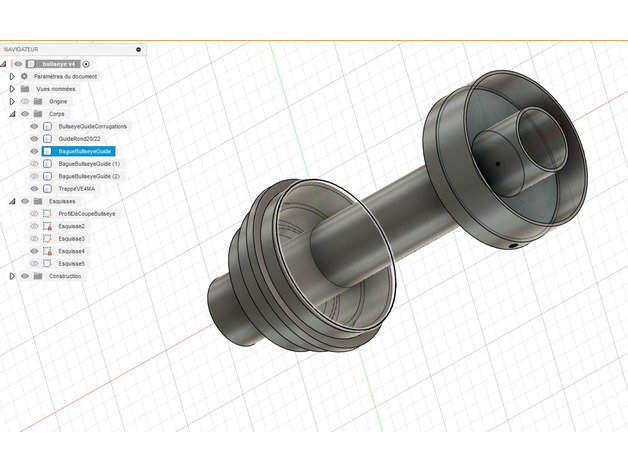Click the folder icon of Vues nommées

coord(25,88)
